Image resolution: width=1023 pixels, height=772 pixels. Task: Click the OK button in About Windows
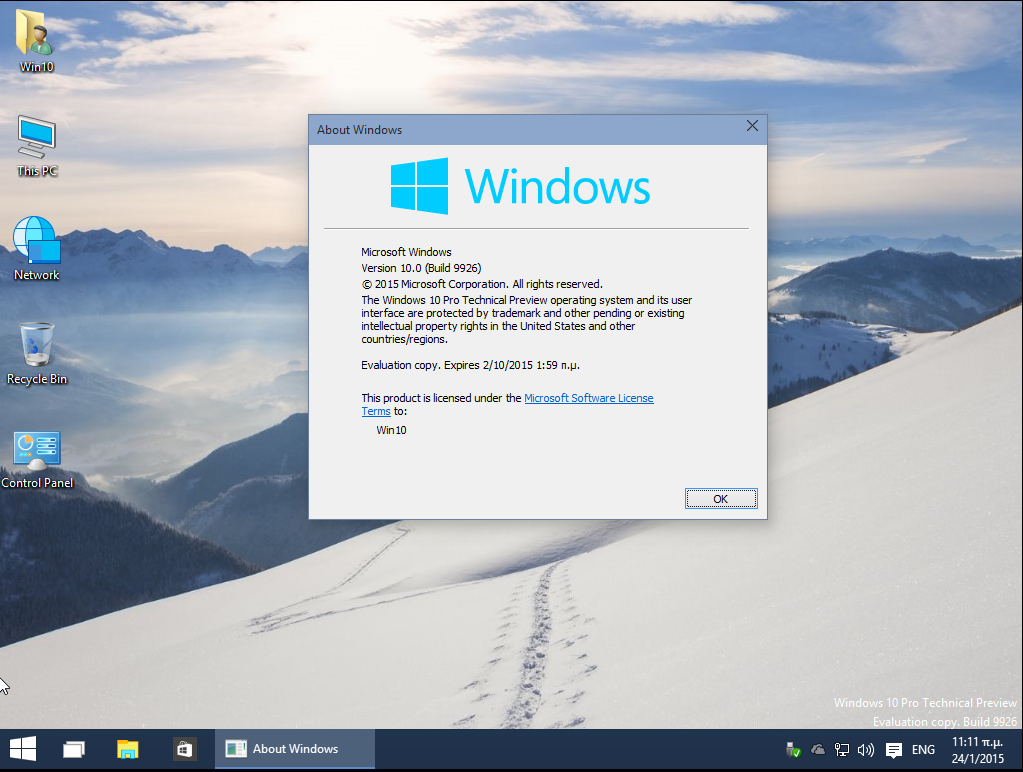[721, 499]
